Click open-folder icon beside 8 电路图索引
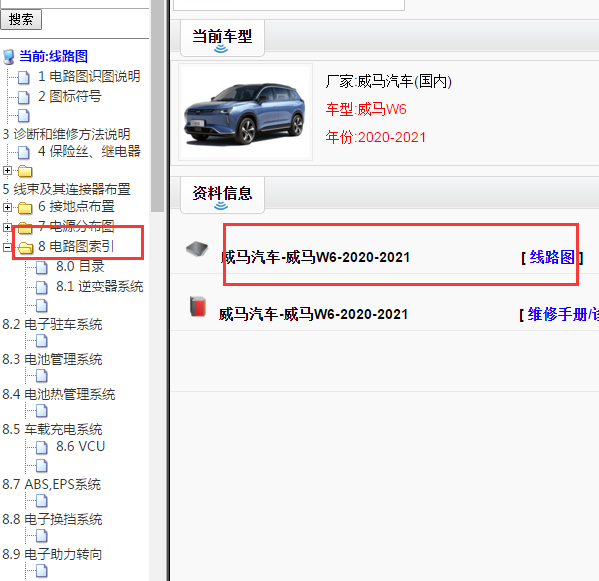599x581 pixels. [x=26, y=248]
